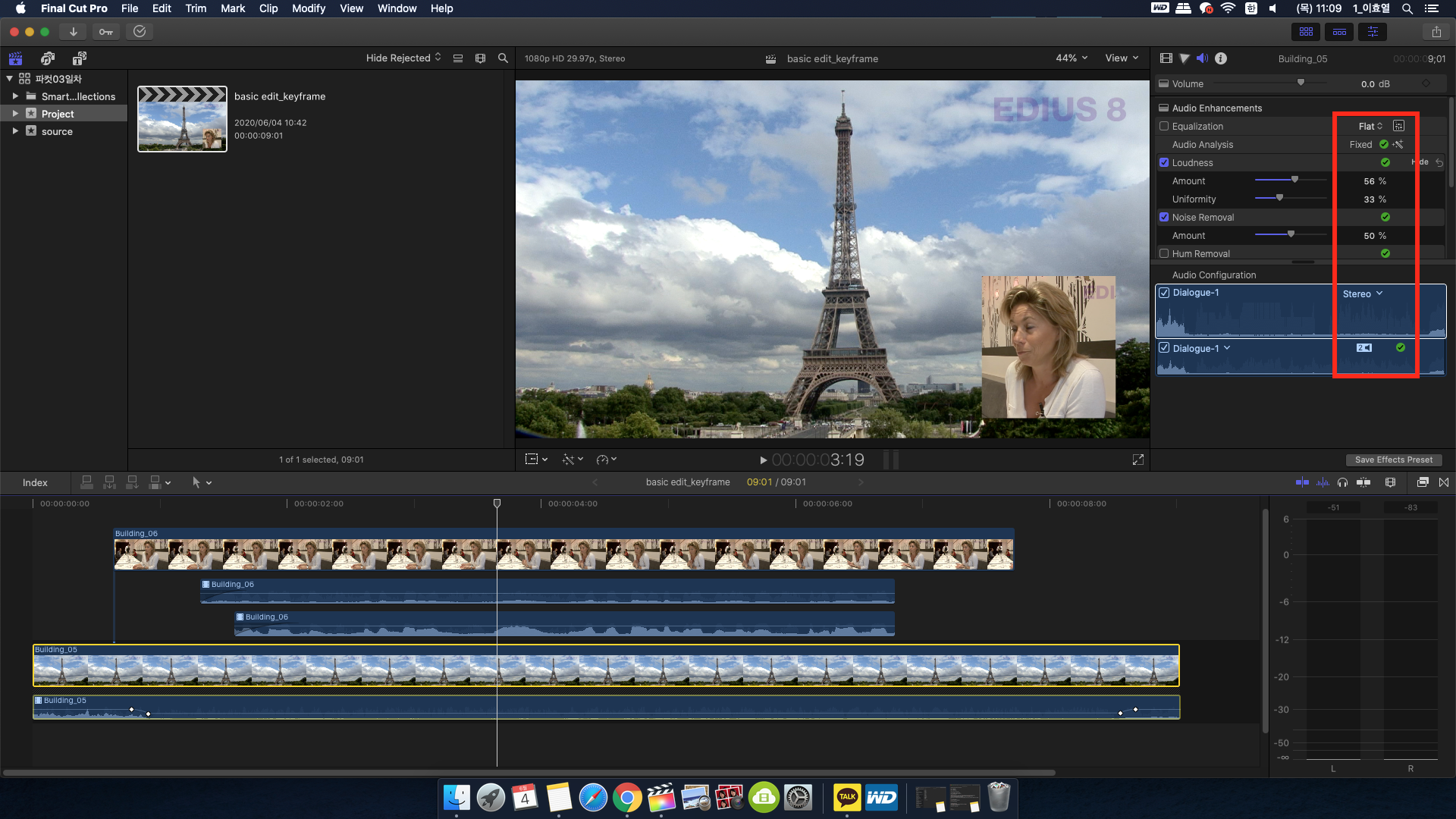Open the 44% viewer zoom dropdown
This screenshot has height=819, width=1456.
tap(1072, 58)
